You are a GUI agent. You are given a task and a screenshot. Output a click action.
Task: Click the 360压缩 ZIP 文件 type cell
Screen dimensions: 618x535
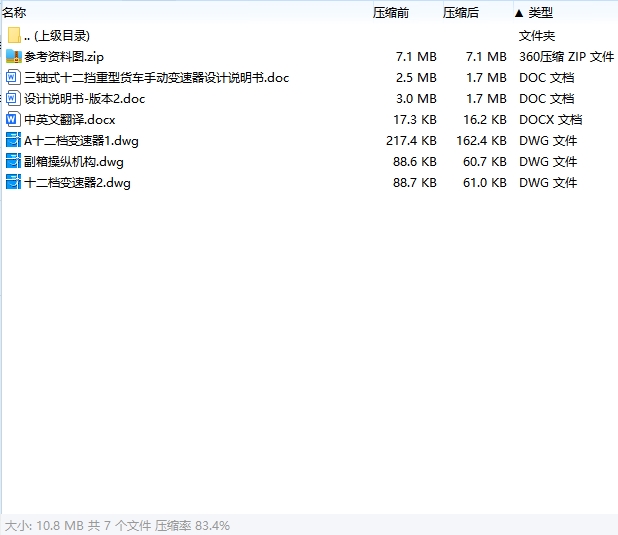click(x=566, y=57)
